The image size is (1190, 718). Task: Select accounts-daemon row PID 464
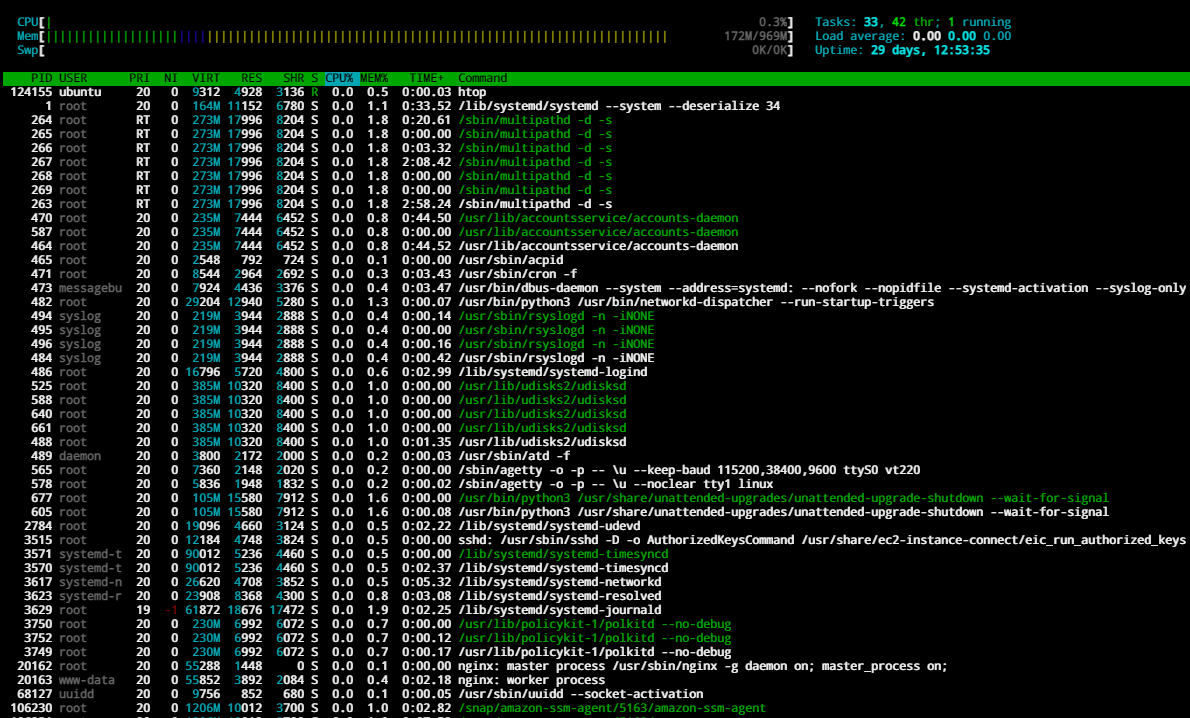point(595,246)
